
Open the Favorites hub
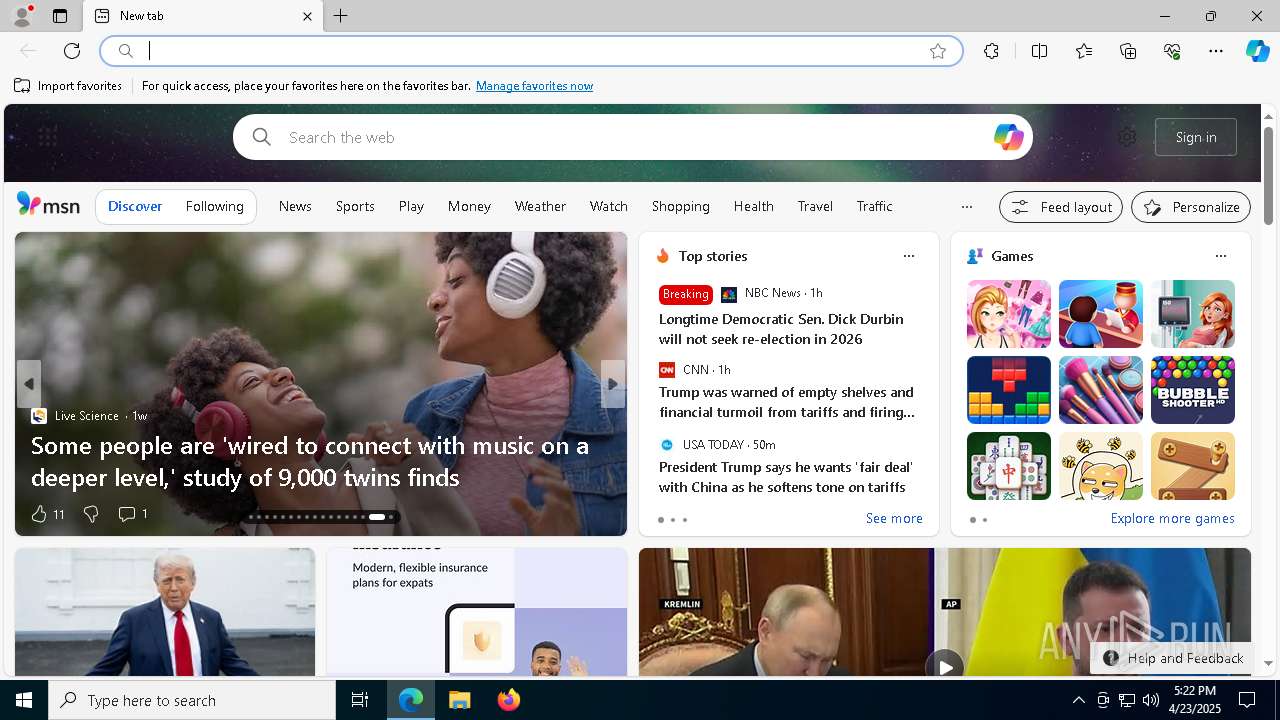coord(1084,51)
